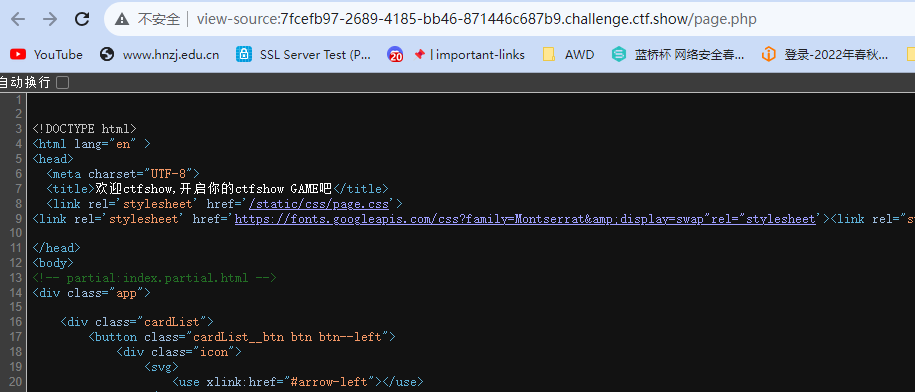Open the www.hnzj.edu.cn bookmark
The image size is (915, 392).
tap(160, 54)
